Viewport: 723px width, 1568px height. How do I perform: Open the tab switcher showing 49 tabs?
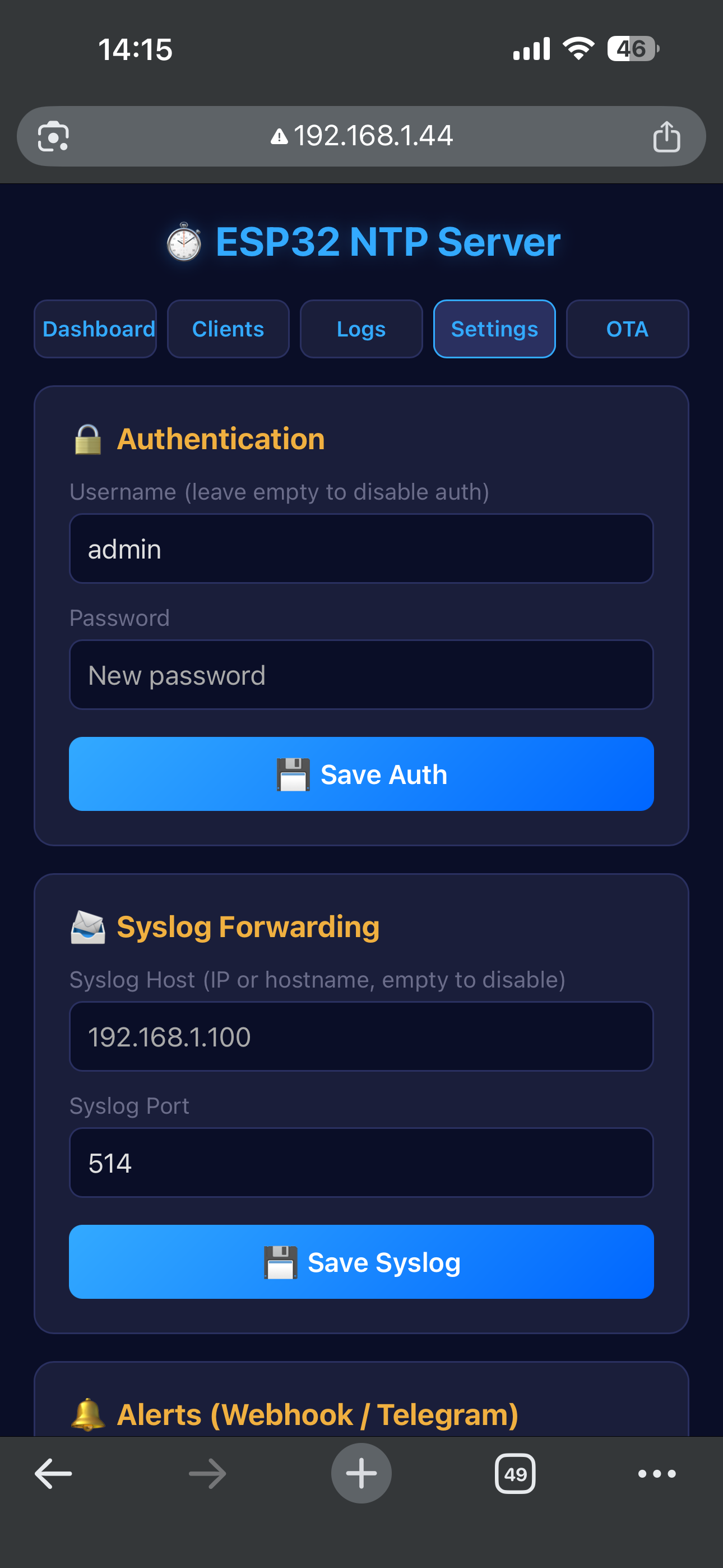tap(516, 1474)
